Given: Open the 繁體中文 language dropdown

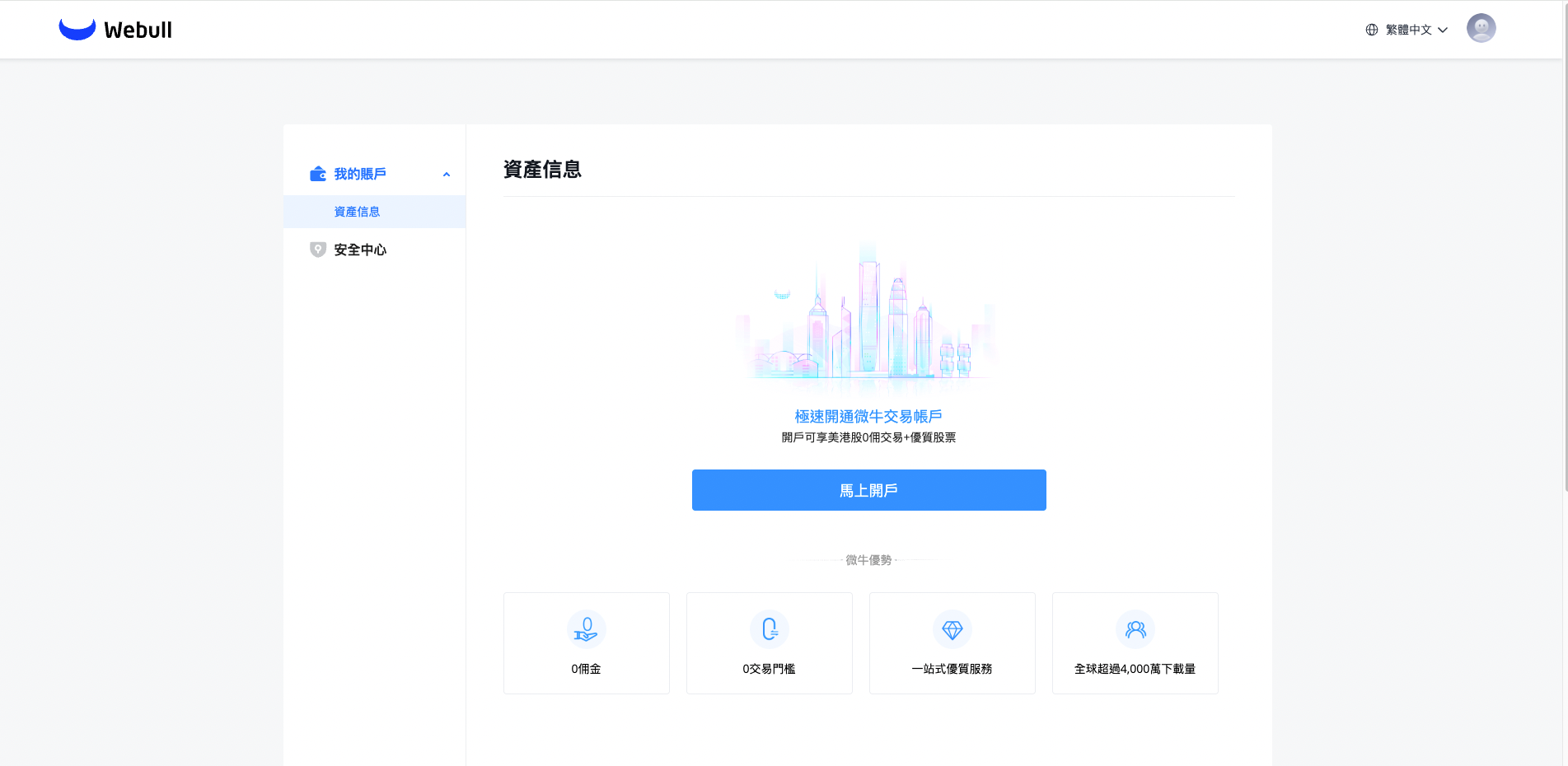Looking at the screenshot, I should point(1408,30).
